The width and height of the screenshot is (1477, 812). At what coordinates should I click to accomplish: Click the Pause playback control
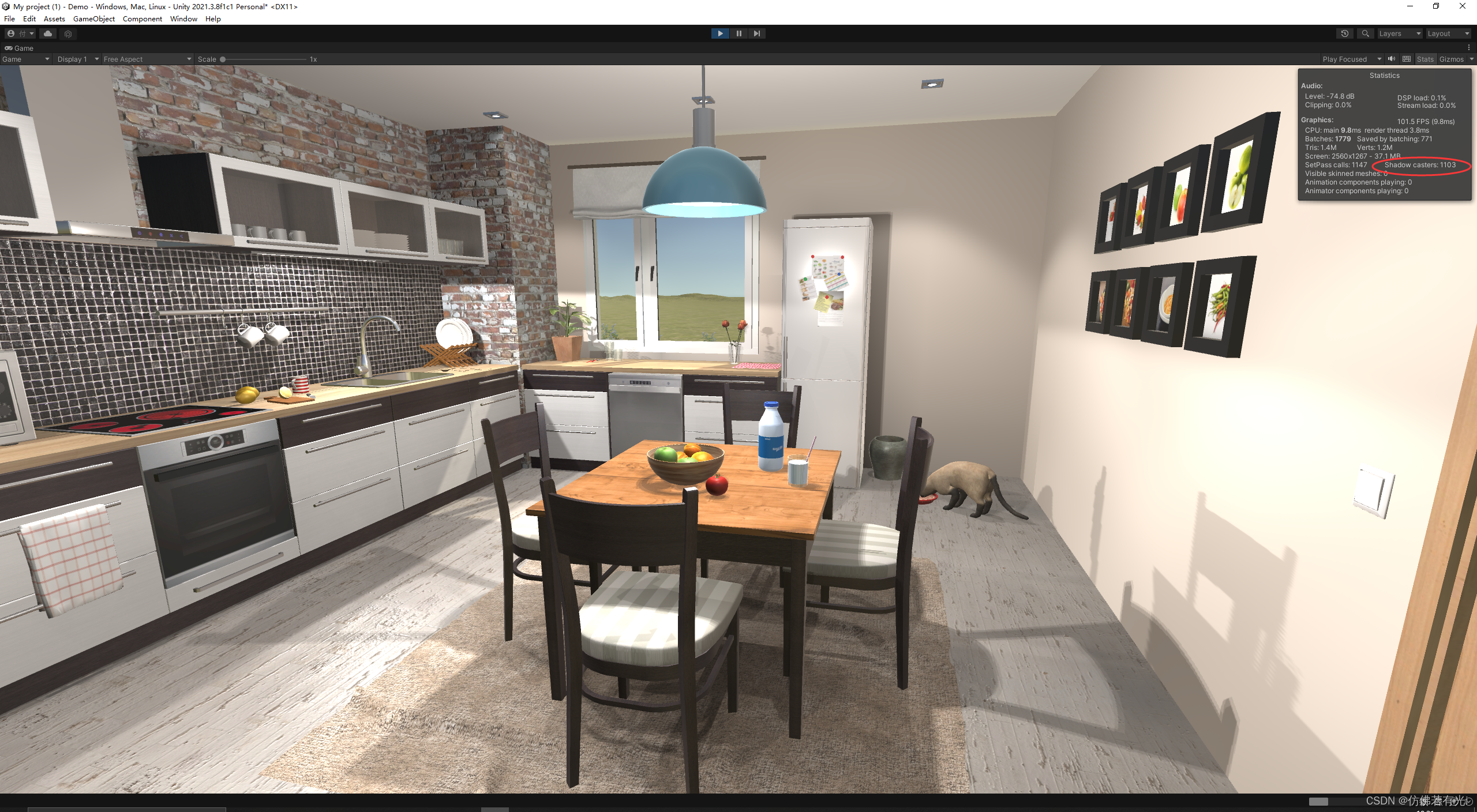738,33
